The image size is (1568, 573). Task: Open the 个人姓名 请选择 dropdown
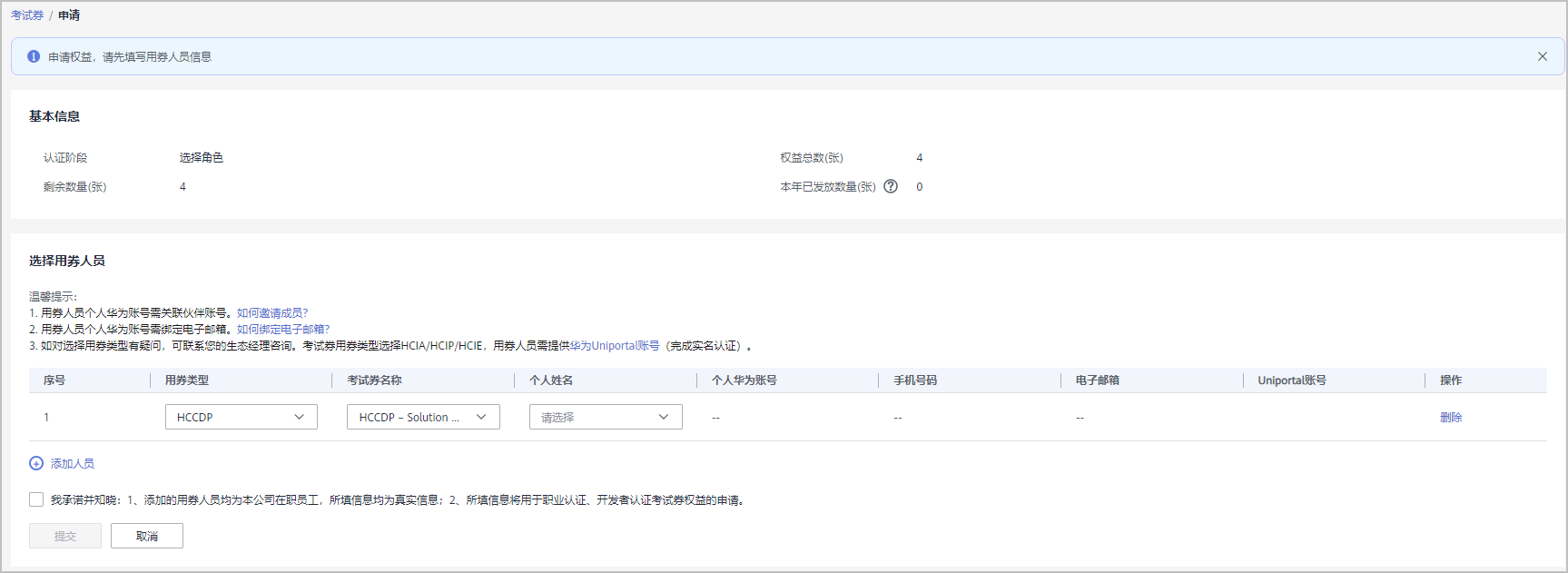pyautogui.click(x=606, y=417)
